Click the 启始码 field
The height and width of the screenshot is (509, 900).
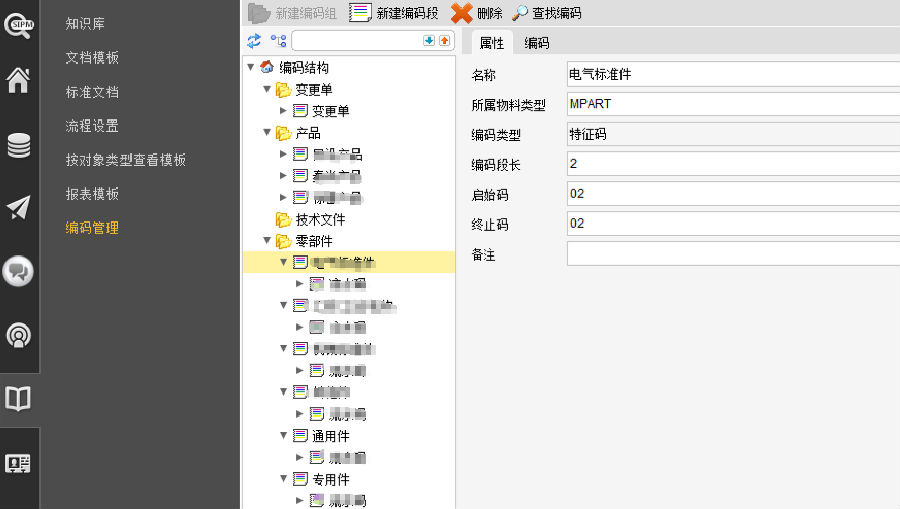click(733, 194)
